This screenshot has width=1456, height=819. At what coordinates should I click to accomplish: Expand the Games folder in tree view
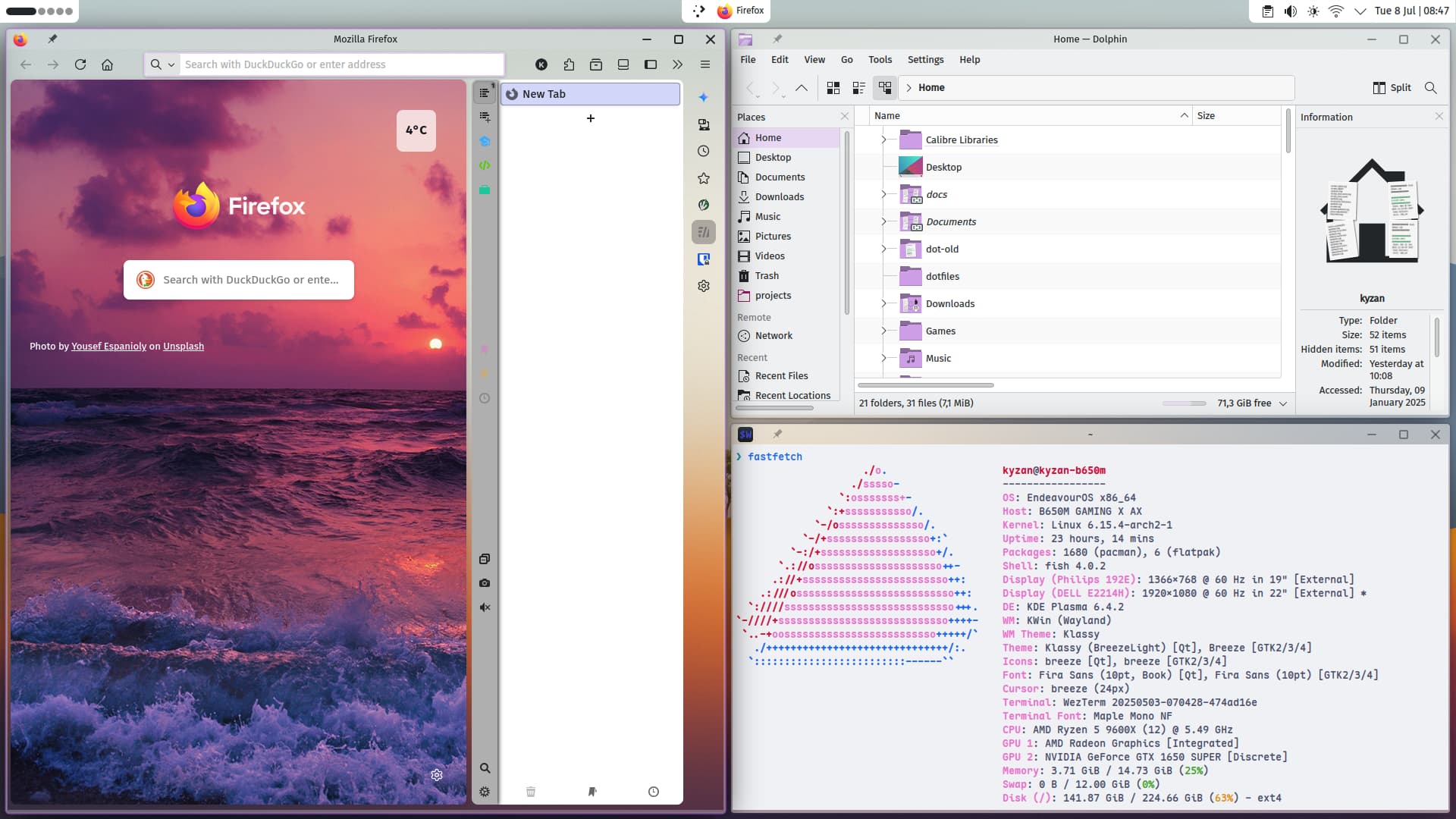pyautogui.click(x=883, y=331)
